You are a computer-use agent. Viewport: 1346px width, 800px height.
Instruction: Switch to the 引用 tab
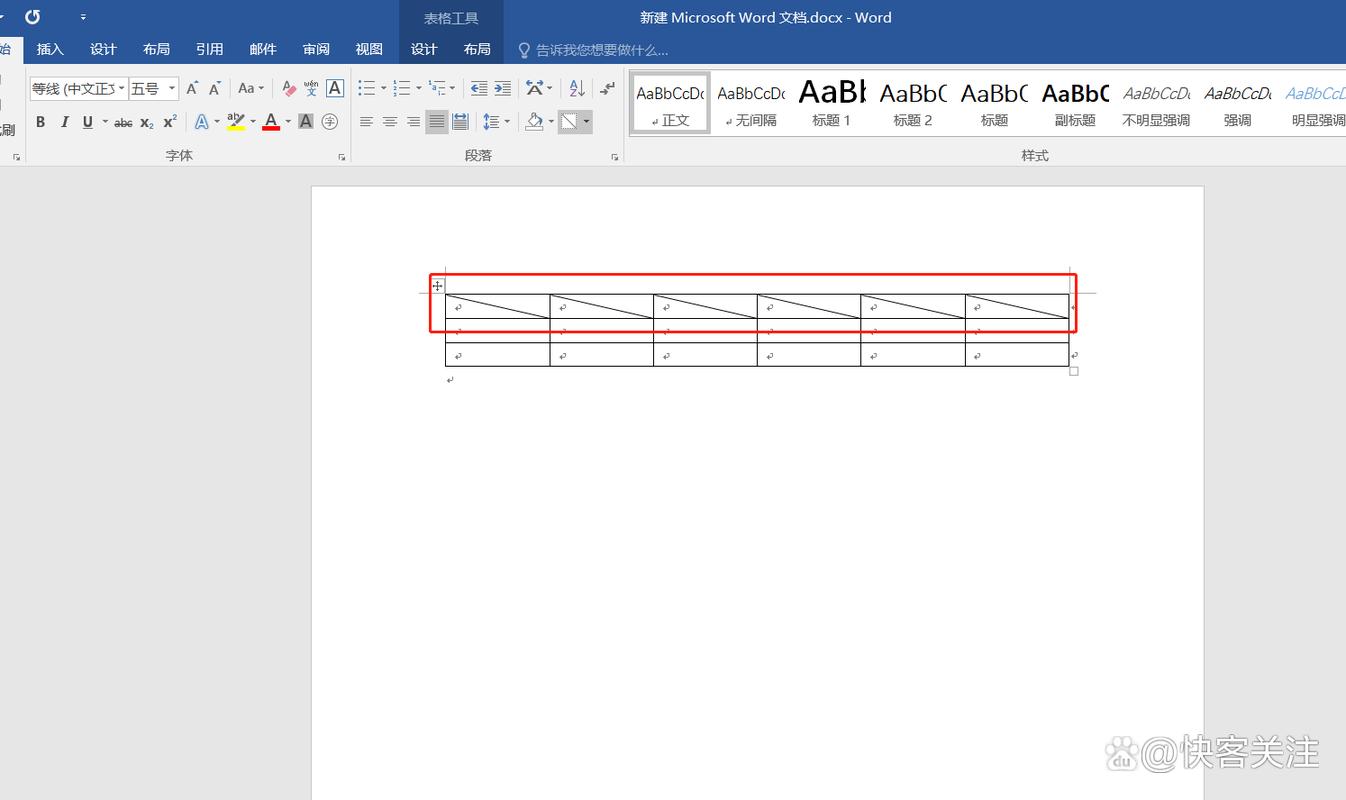(x=210, y=49)
